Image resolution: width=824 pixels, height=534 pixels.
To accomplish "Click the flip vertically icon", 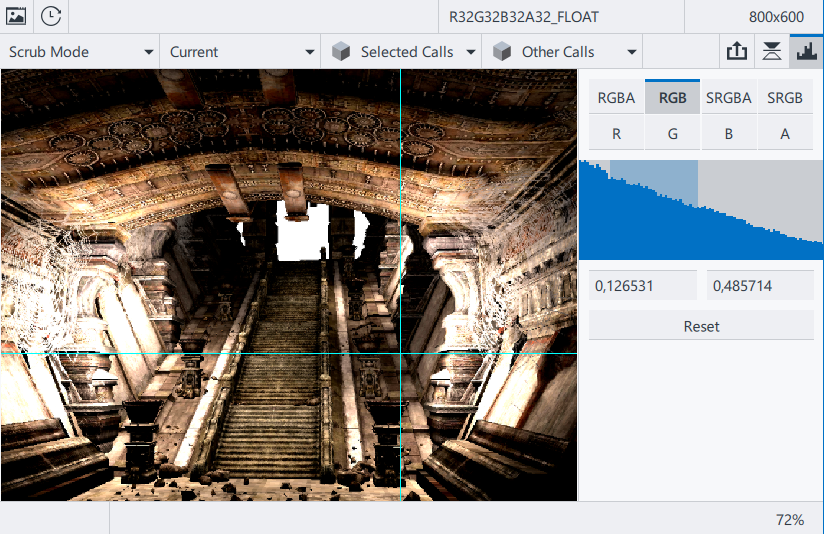I will [771, 52].
